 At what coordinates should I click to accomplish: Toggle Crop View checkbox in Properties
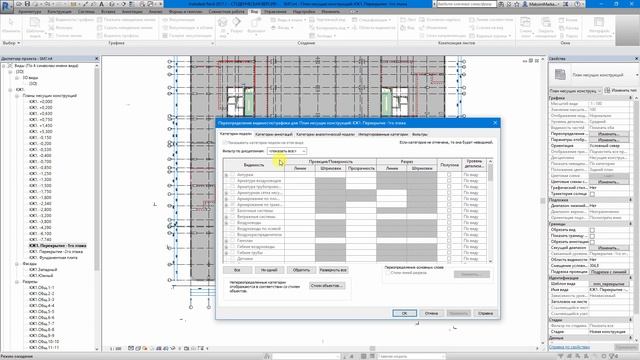pyautogui.click(x=592, y=230)
